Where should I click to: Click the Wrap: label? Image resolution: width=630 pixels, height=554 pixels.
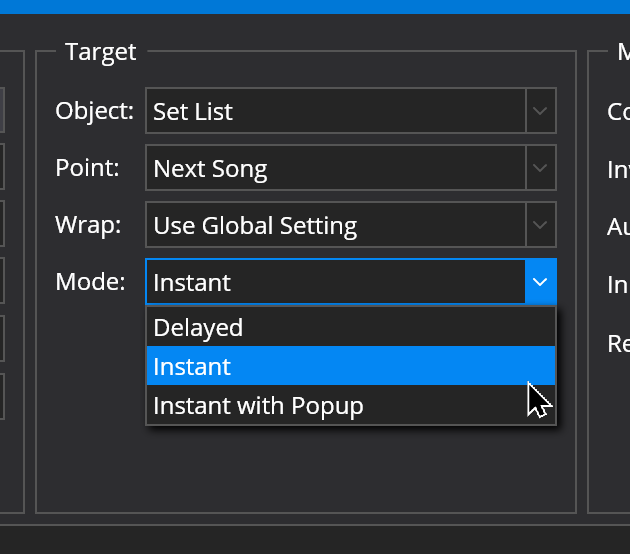coord(88,225)
